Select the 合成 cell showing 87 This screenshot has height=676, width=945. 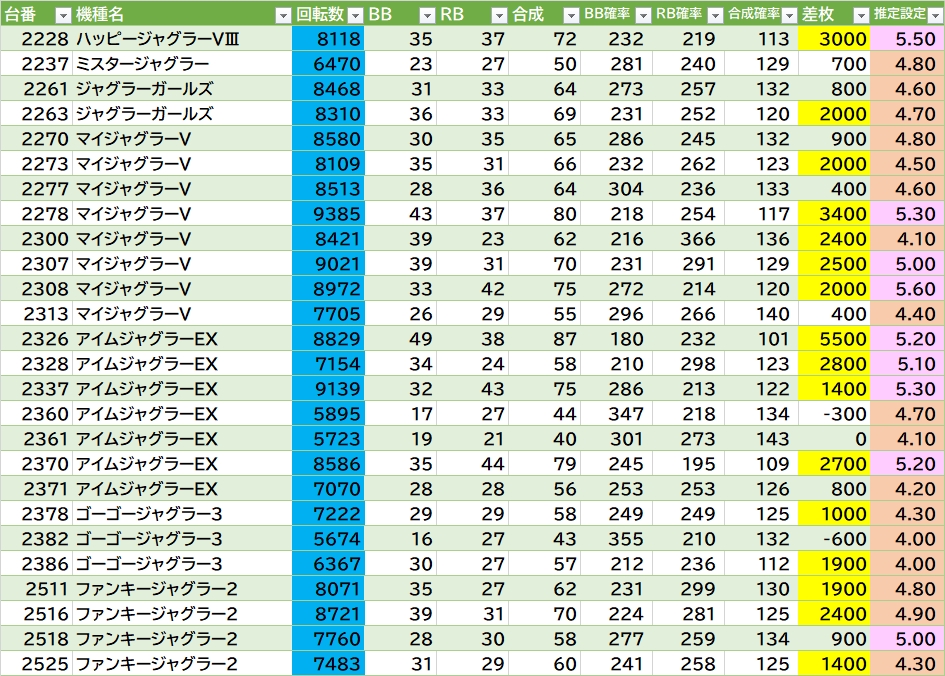click(545, 339)
